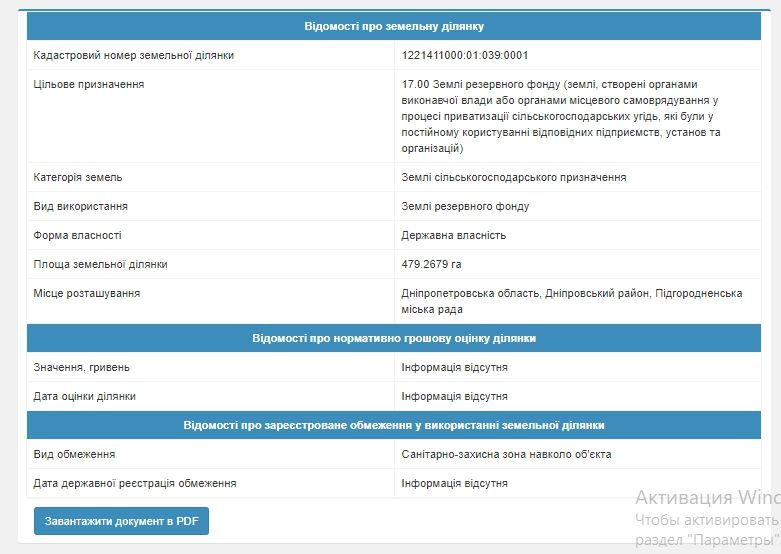Click the "Землі сільськогосподарського призначення" value
Viewport: 781px width, 554px height.
514,178
